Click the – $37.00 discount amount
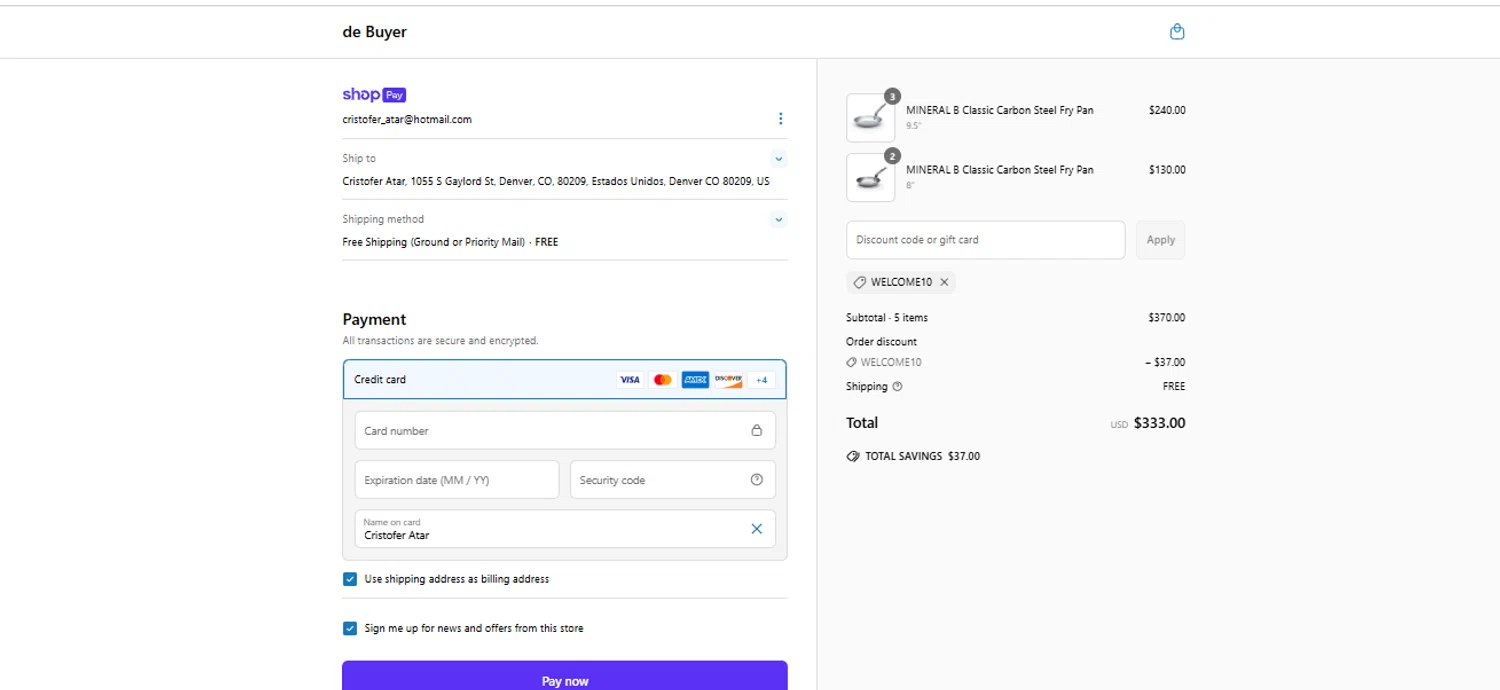 1165,363
